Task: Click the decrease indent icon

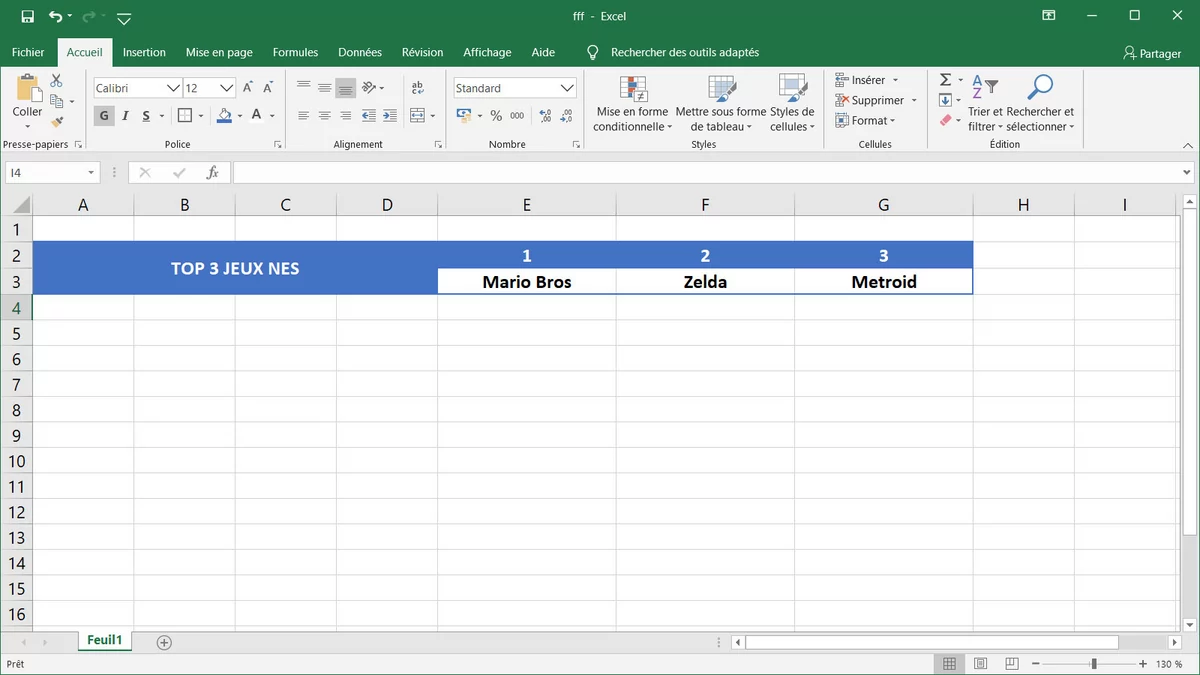Action: coord(369,116)
